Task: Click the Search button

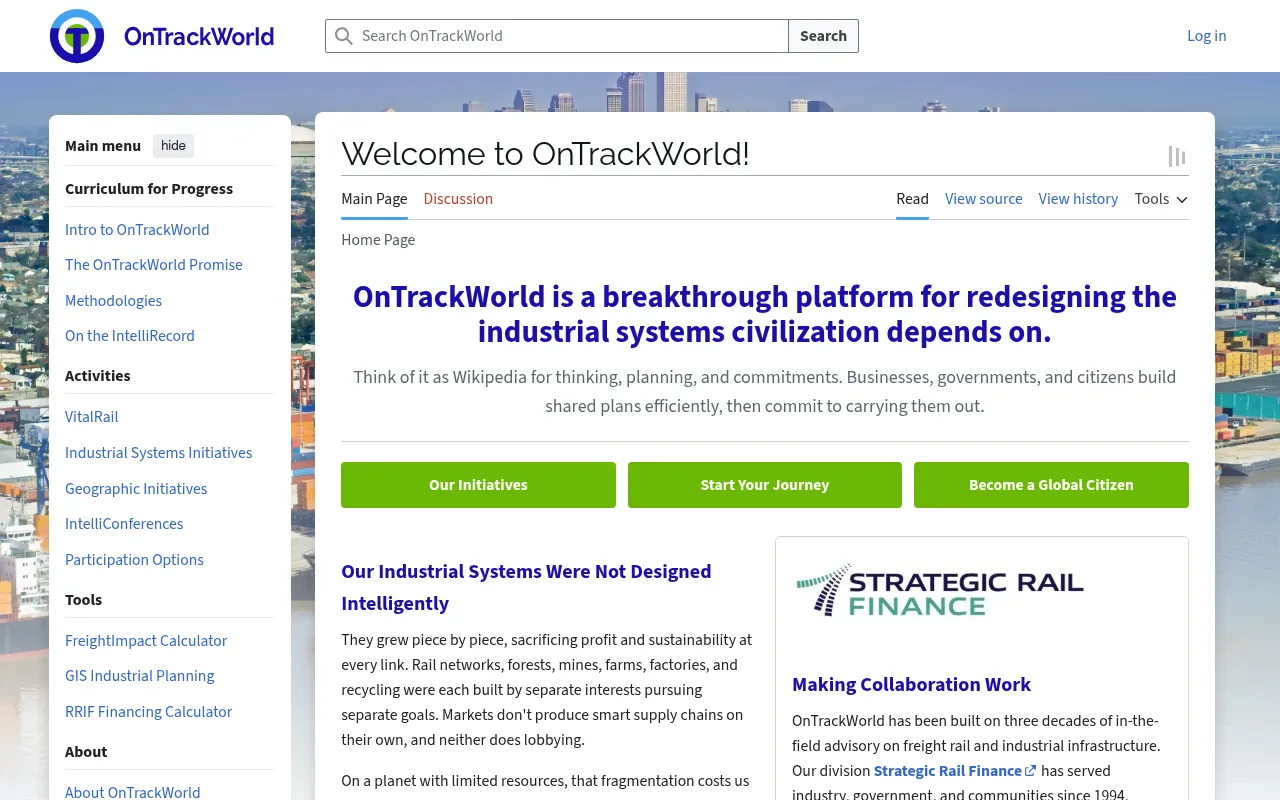Action: coord(823,36)
